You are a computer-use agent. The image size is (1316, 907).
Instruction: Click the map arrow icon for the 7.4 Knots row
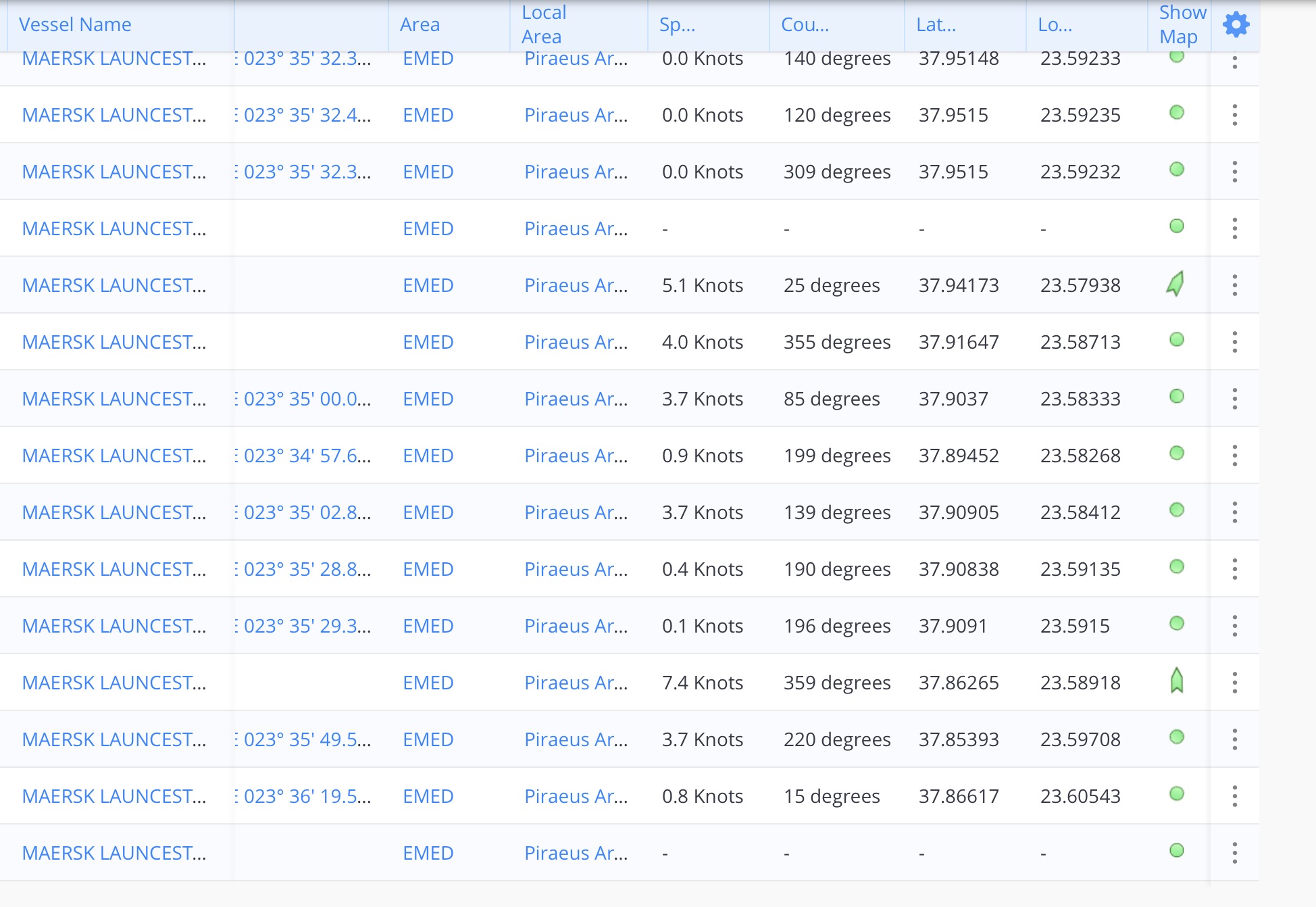point(1177,680)
